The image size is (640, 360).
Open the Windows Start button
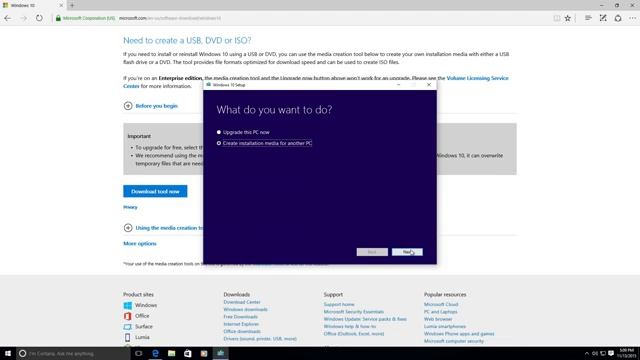tap(8, 353)
